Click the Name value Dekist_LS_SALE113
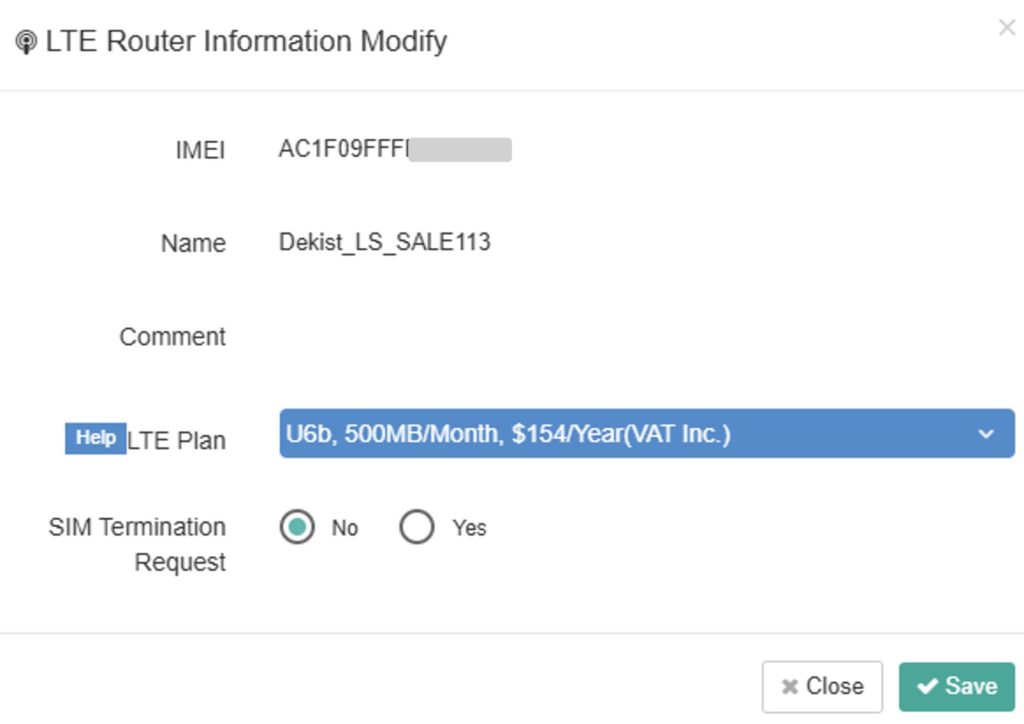1024x724 pixels. [x=385, y=242]
